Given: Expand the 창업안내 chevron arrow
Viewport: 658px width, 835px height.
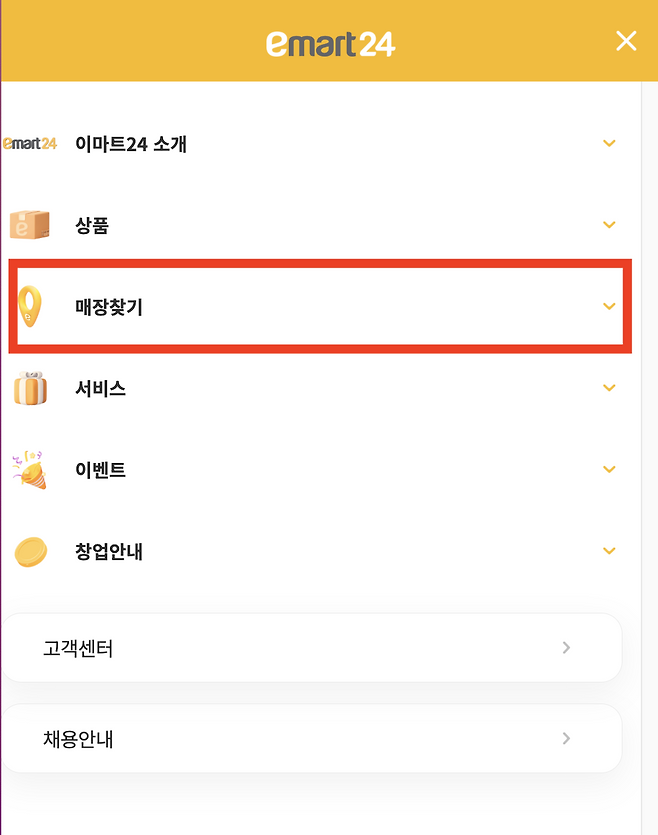Looking at the screenshot, I should 609,551.
